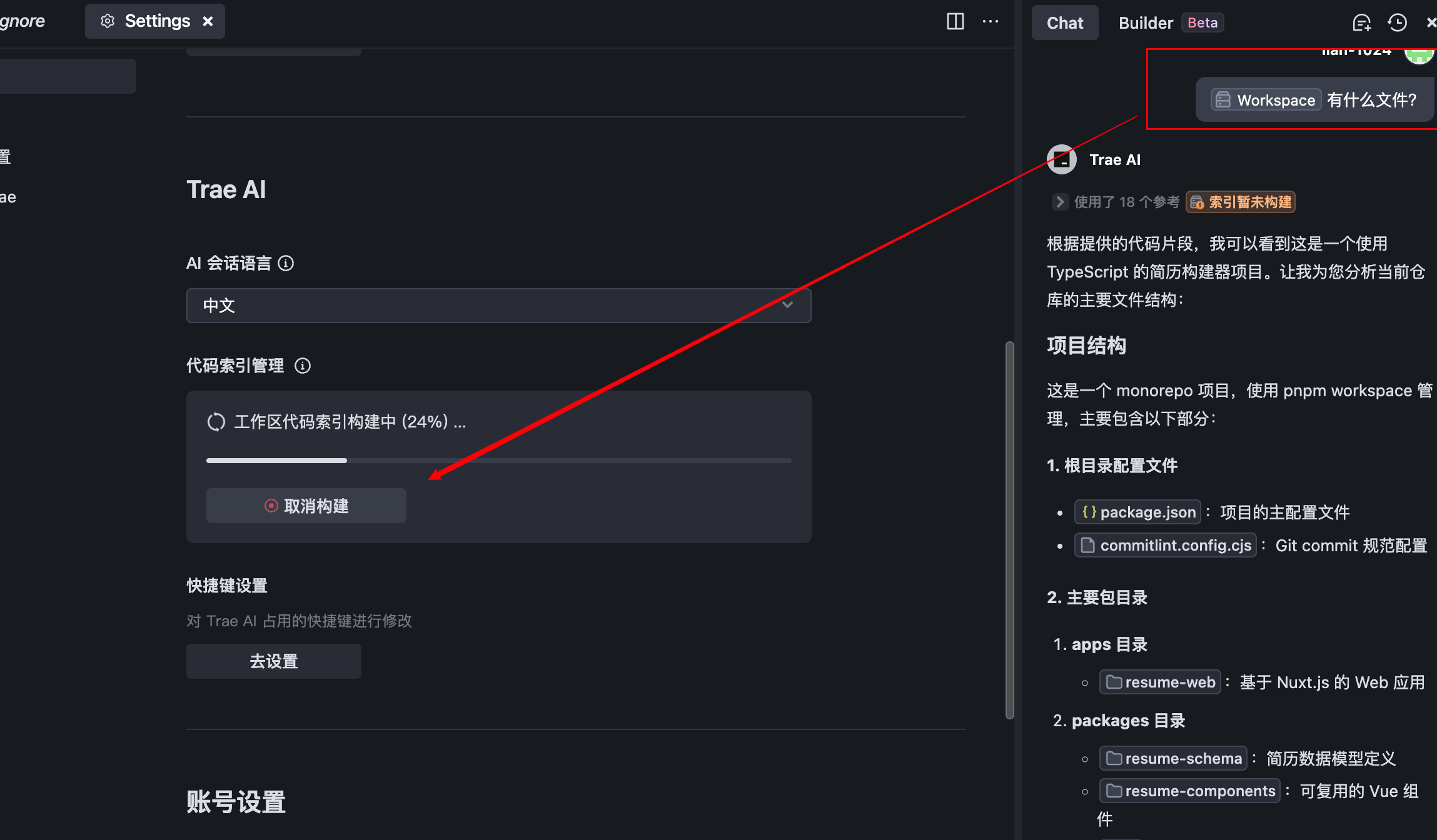
Task: Click the AI 会话语言 info icon
Action: click(286, 263)
